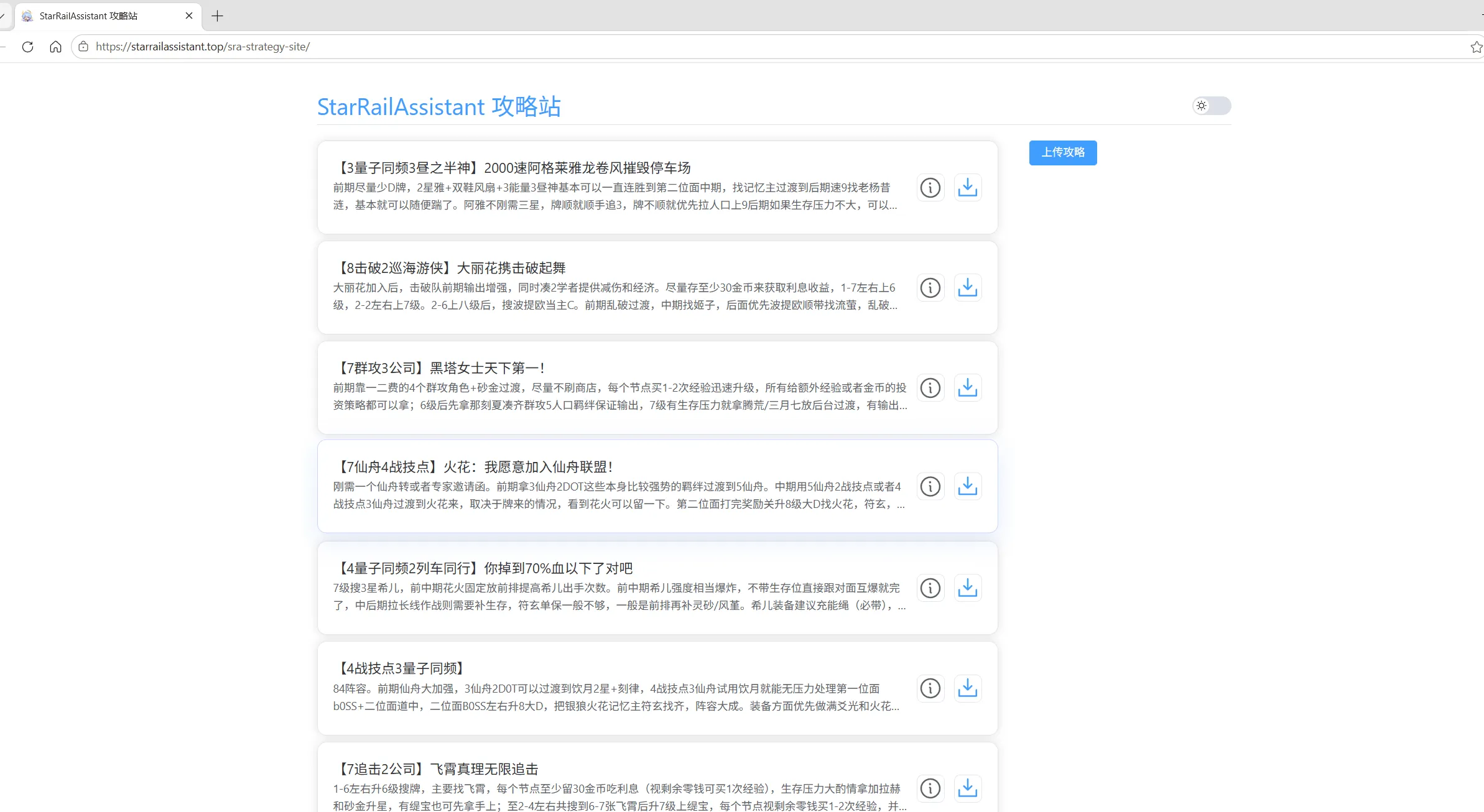Download the 3量子同频3昼之半神 strategy
Image resolution: width=1484 pixels, height=812 pixels.
(x=968, y=188)
